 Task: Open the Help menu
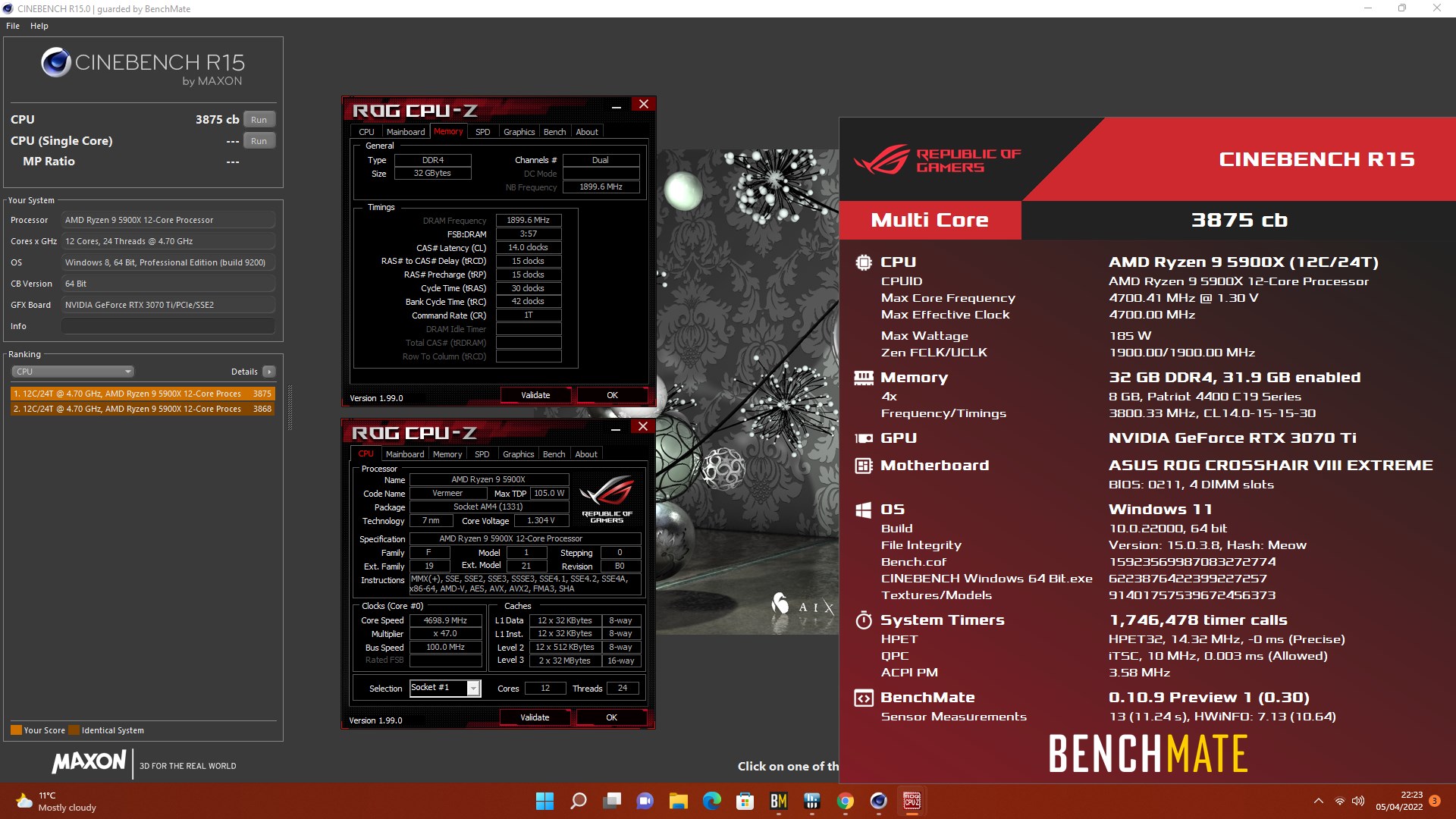pyautogui.click(x=39, y=26)
